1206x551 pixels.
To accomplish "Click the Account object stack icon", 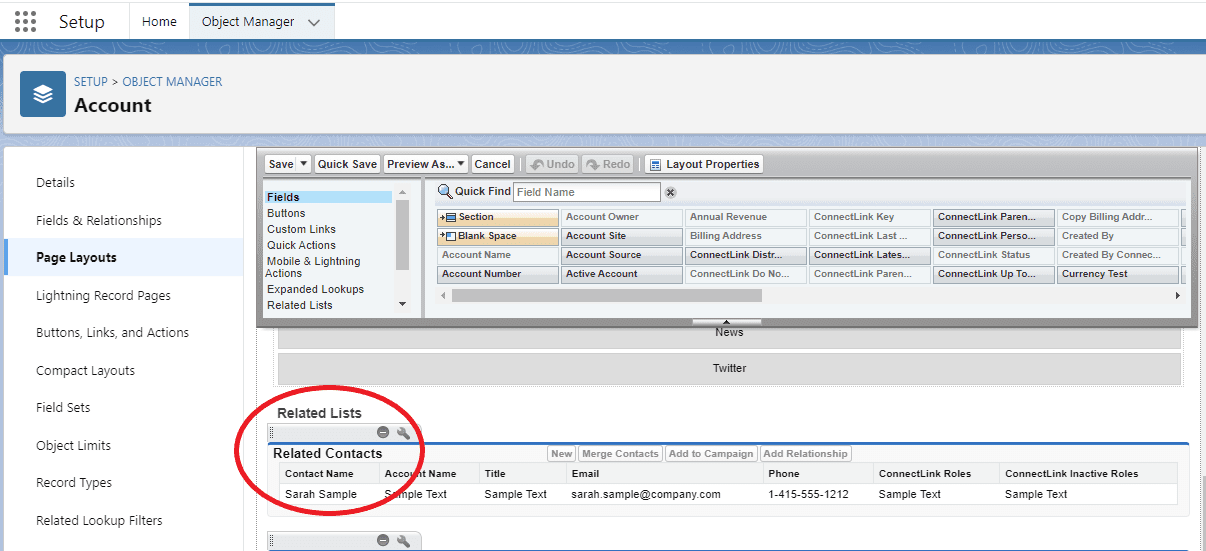I will (43, 94).
